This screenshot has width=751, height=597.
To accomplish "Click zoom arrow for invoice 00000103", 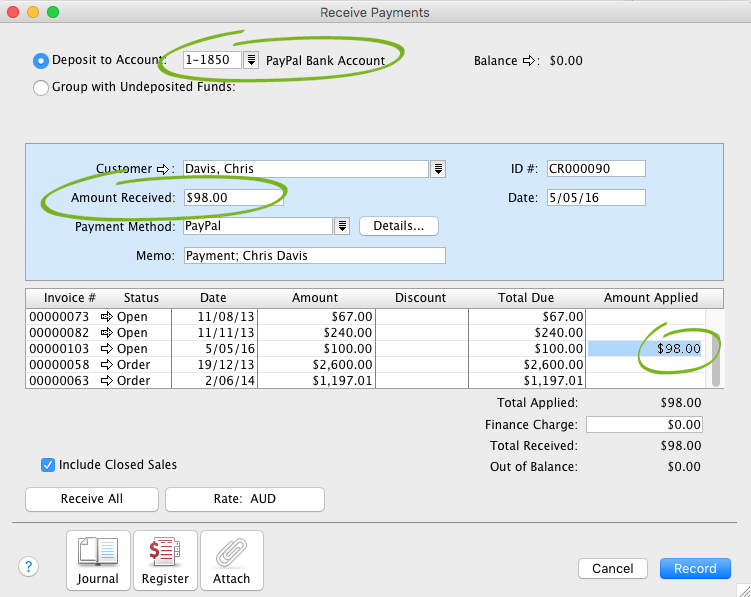I will [109, 349].
